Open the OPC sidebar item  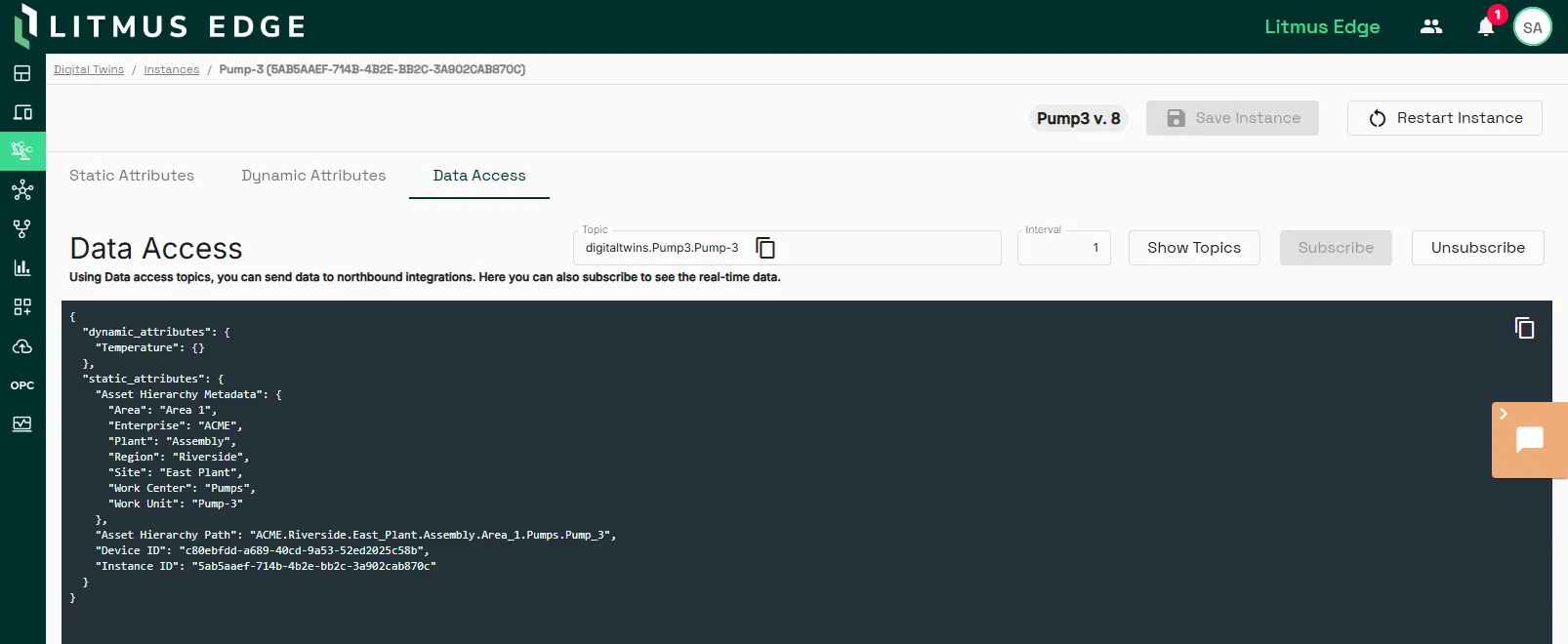[x=22, y=385]
